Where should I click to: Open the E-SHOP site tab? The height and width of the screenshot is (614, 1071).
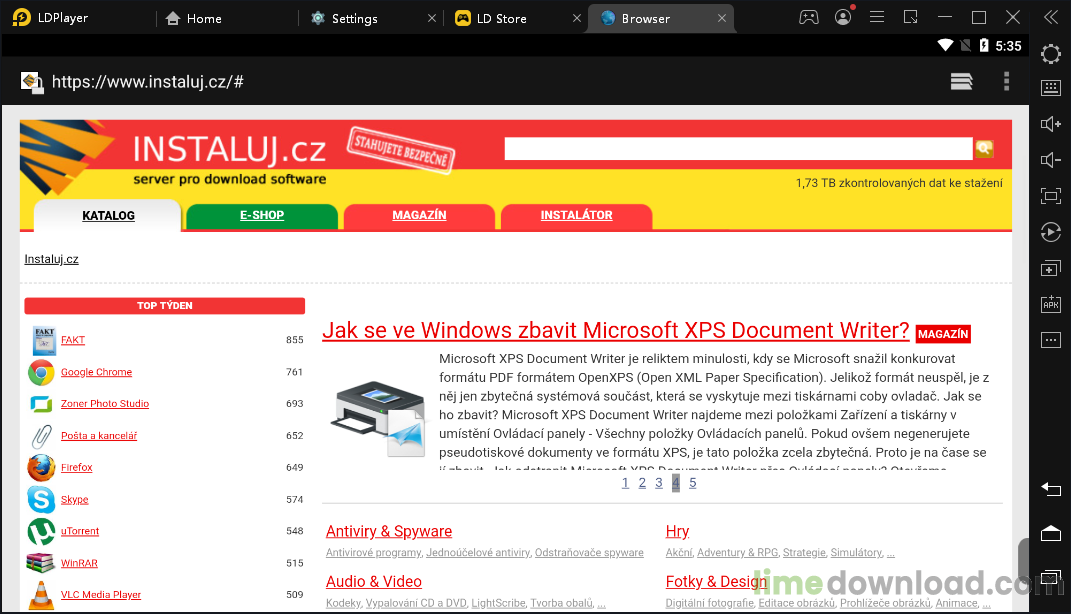pos(262,215)
